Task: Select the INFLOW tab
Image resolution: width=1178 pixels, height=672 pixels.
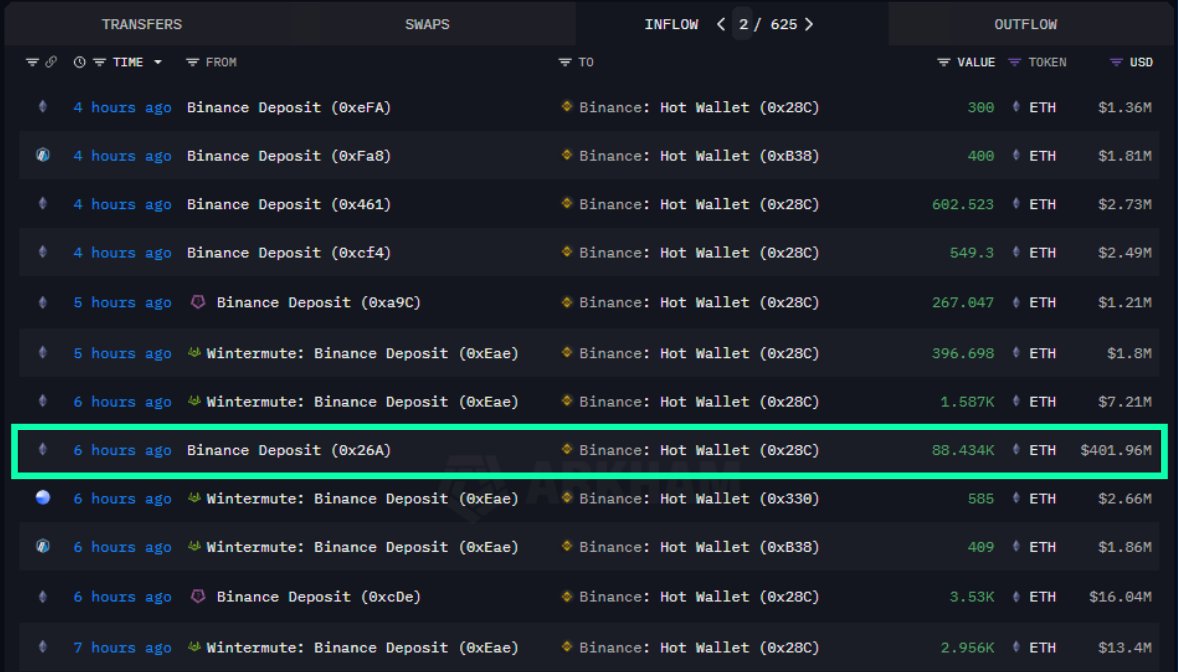Action: pos(671,24)
